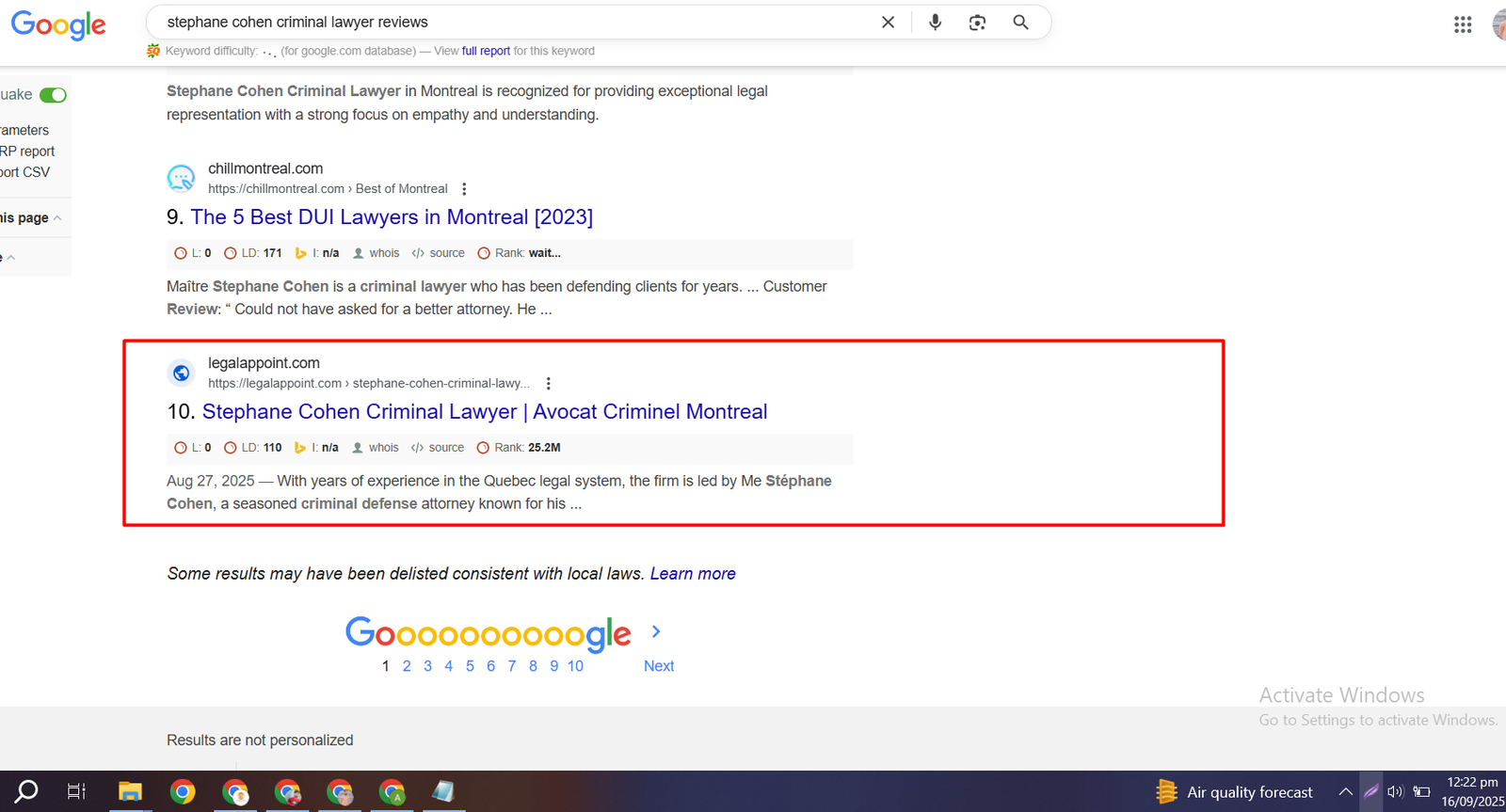1506x812 pixels.
Task: Go to next results page arrow
Action: point(656,632)
